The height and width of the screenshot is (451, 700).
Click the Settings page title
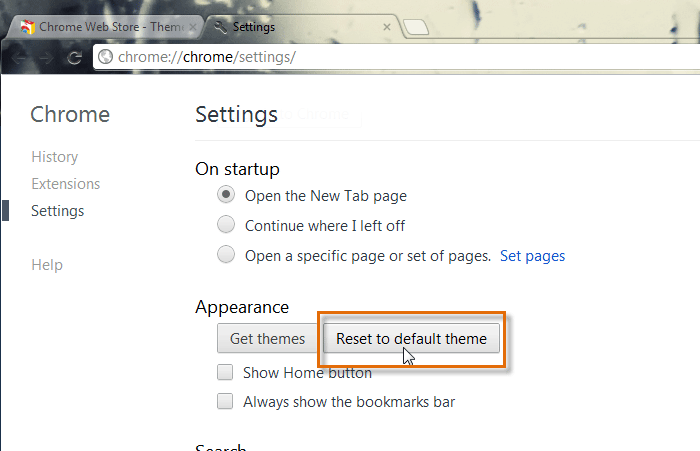[x=236, y=115]
